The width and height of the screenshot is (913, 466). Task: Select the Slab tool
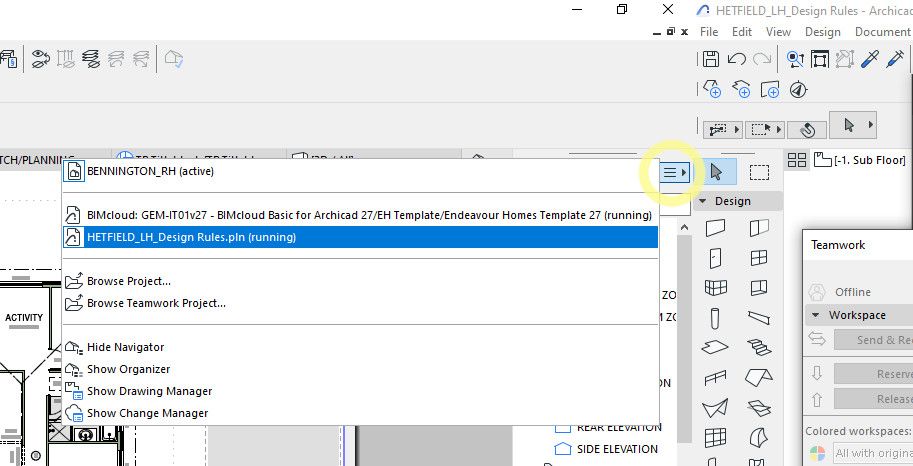point(716,347)
